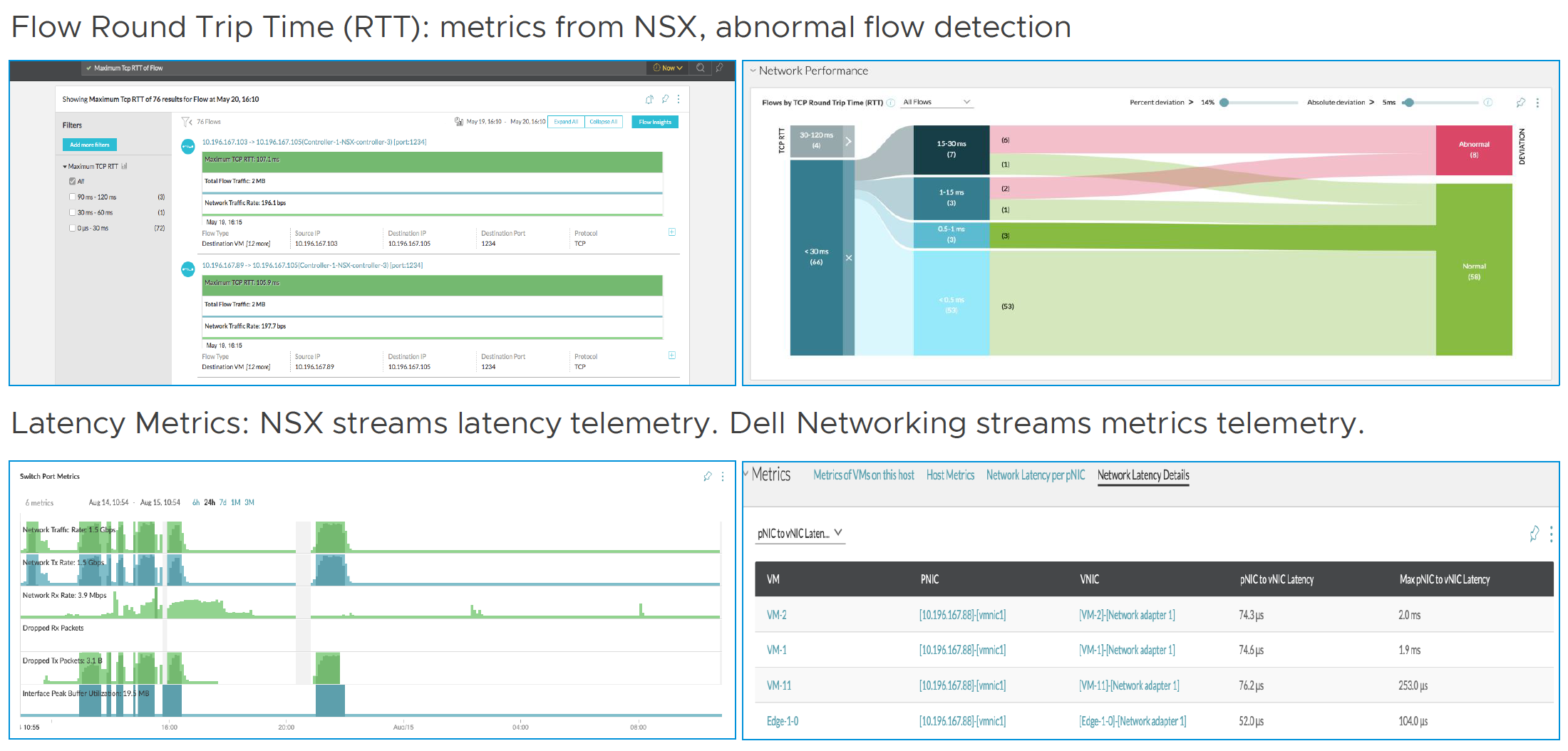The width and height of the screenshot is (1568, 751).
Task: Pin the Flows by TCP RTT widget
Action: [x=1521, y=103]
